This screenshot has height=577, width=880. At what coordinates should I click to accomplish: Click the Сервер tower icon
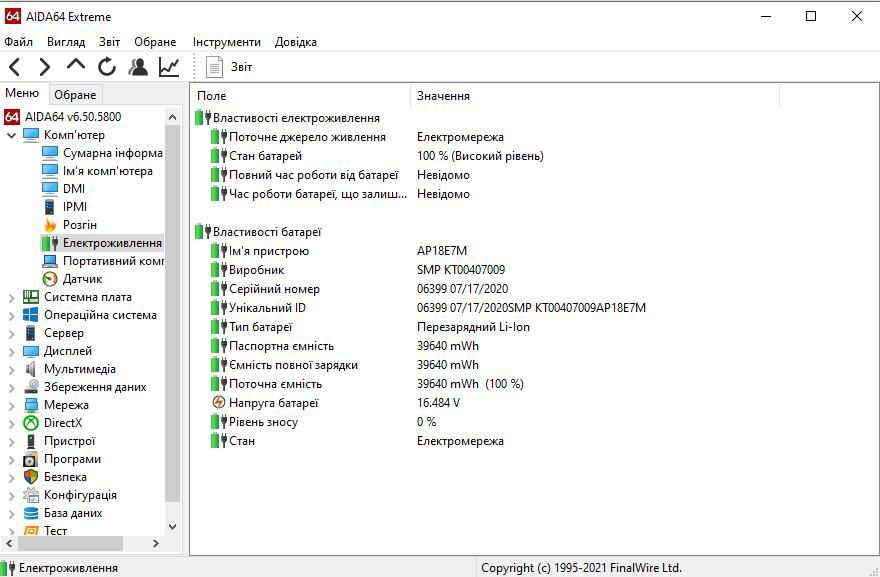pyautogui.click(x=30, y=332)
